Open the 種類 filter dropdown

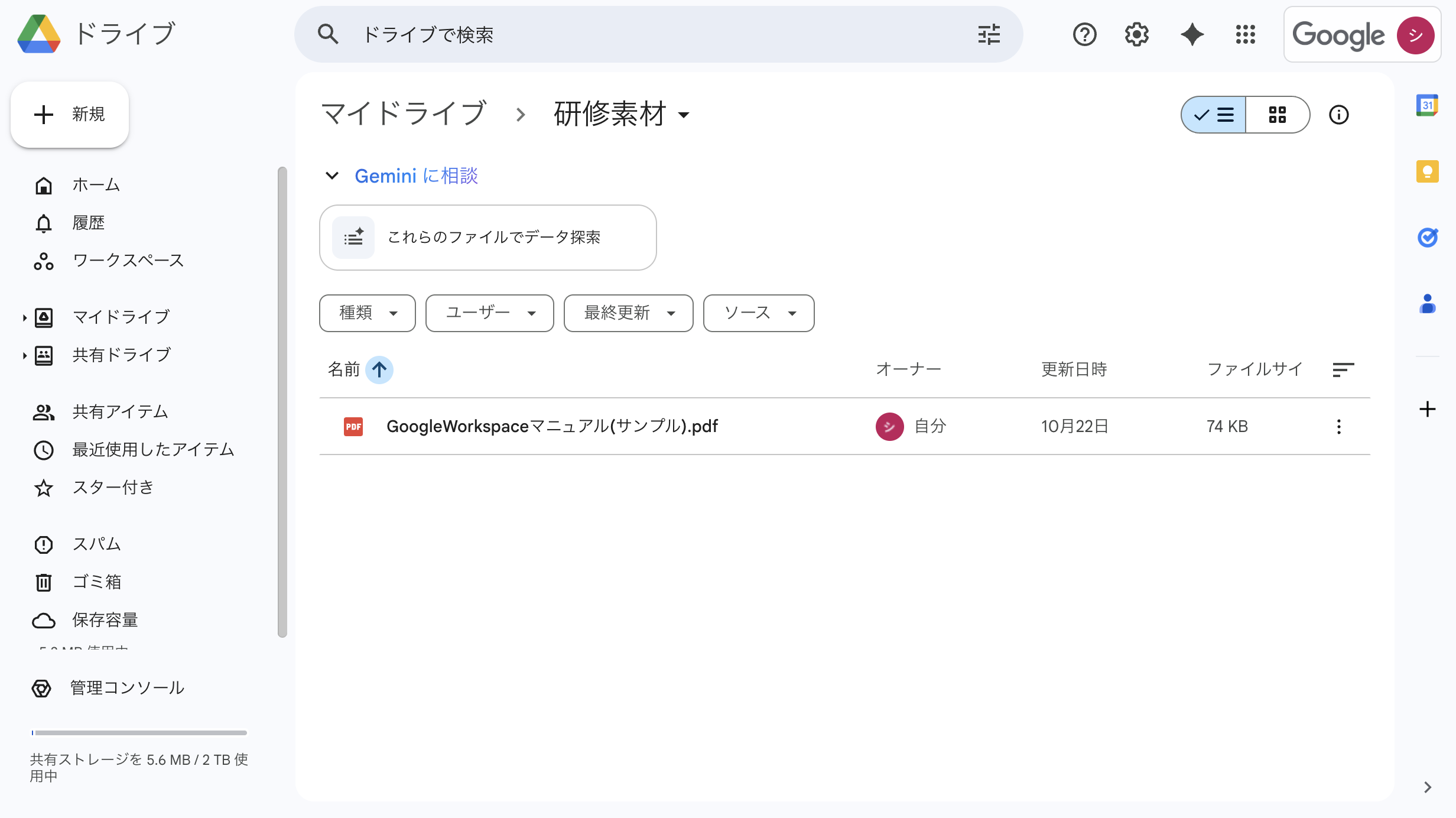(367, 313)
